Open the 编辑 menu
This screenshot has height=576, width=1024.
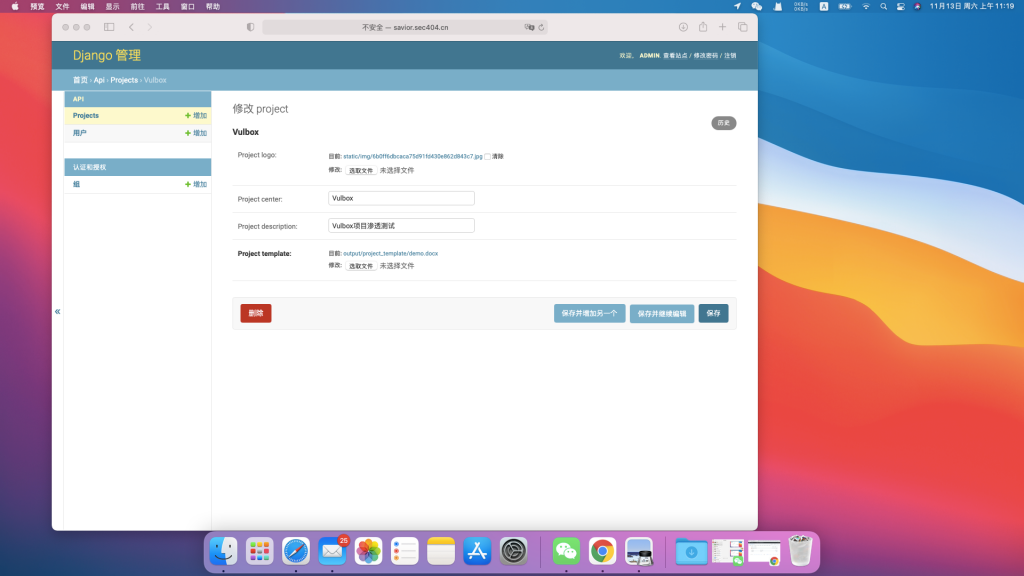[x=88, y=7]
